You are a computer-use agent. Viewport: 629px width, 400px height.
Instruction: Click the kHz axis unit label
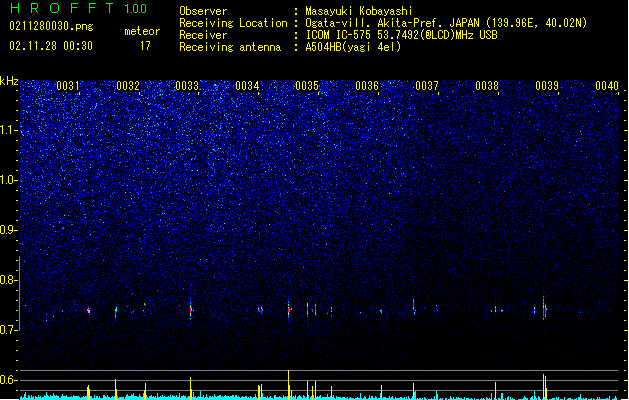coord(9,81)
